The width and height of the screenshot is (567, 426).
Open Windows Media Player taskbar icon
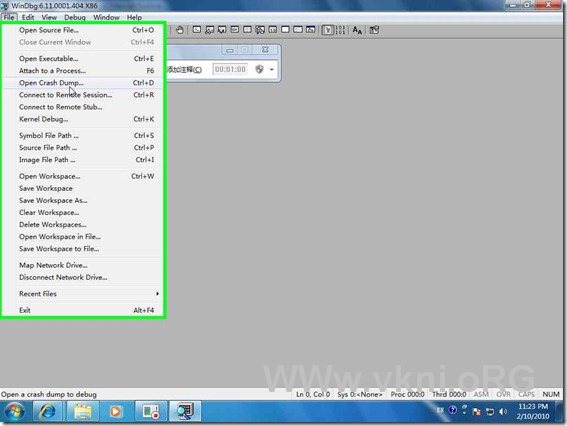116,412
